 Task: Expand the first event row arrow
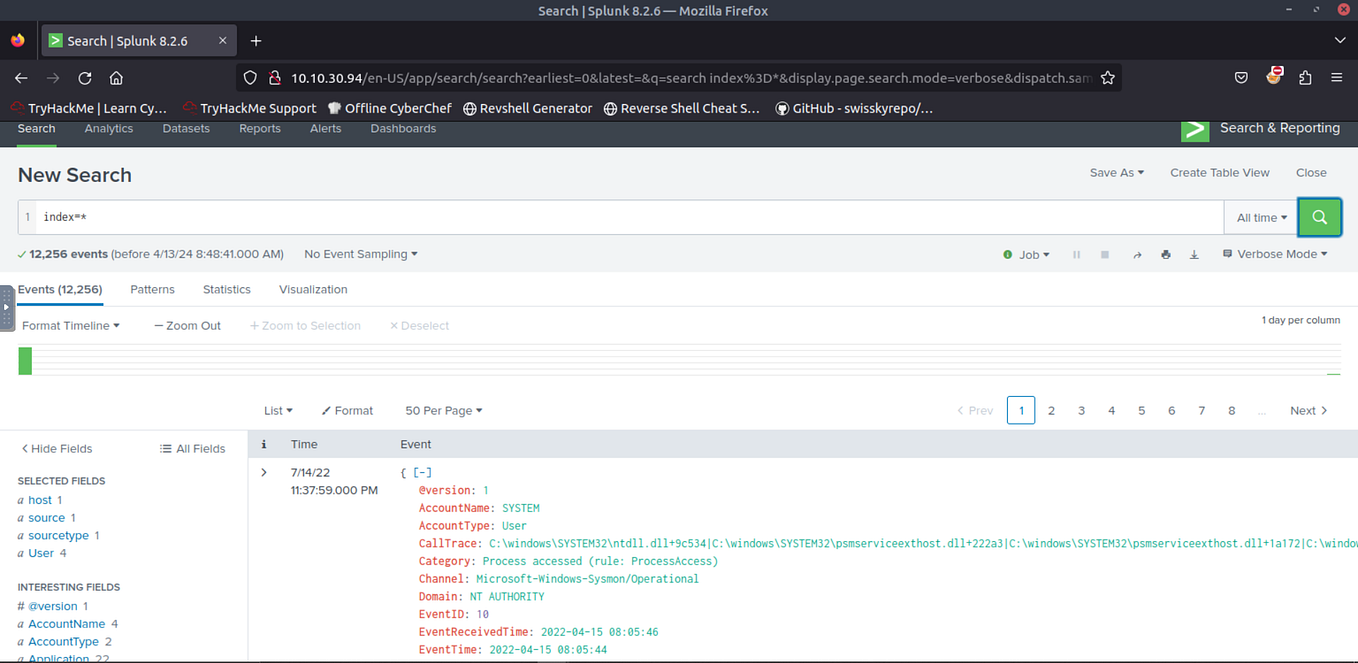point(263,472)
